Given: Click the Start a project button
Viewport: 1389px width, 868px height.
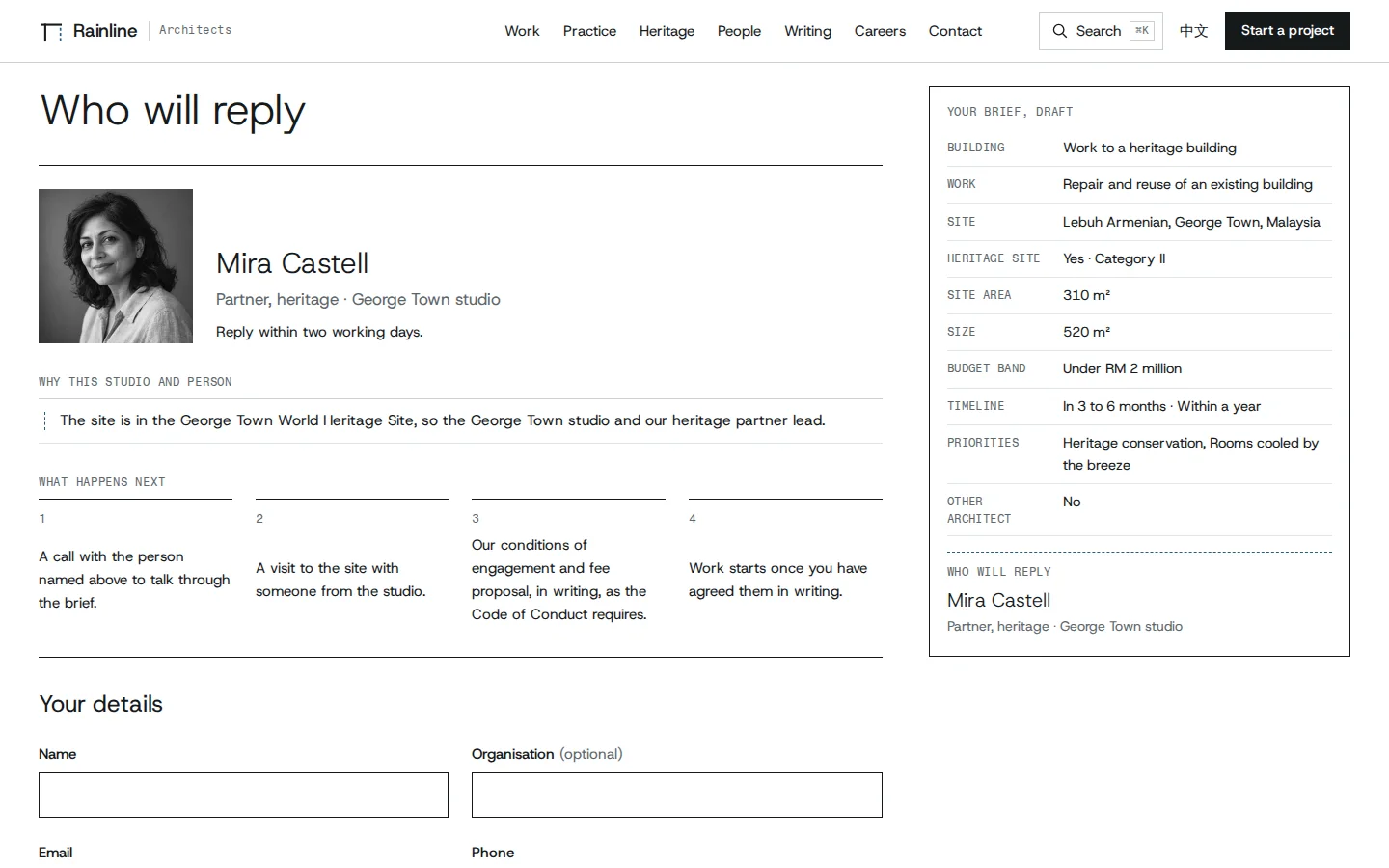Looking at the screenshot, I should click(1287, 31).
